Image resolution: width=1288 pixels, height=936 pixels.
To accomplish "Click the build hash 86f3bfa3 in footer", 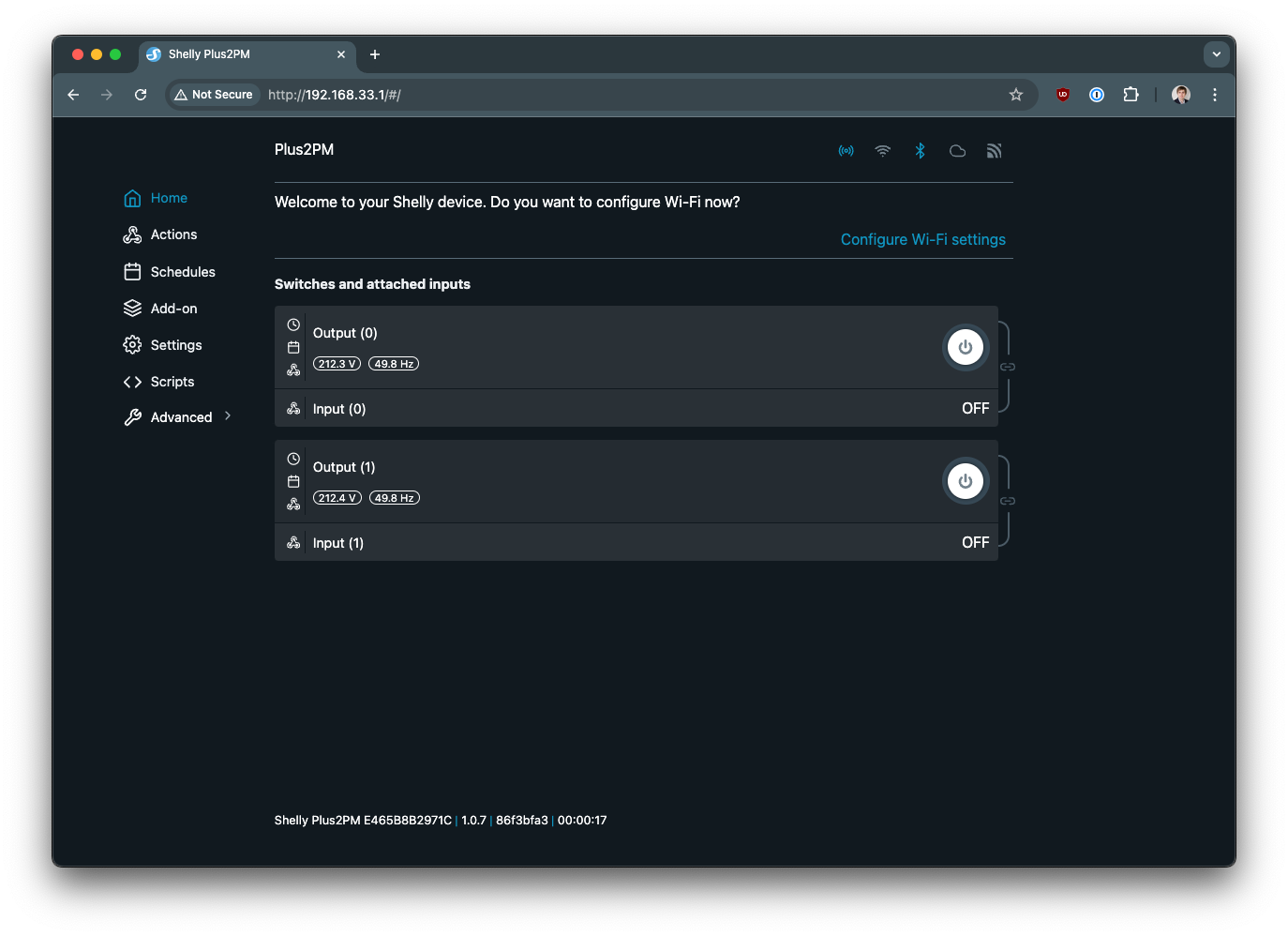I will click(522, 821).
